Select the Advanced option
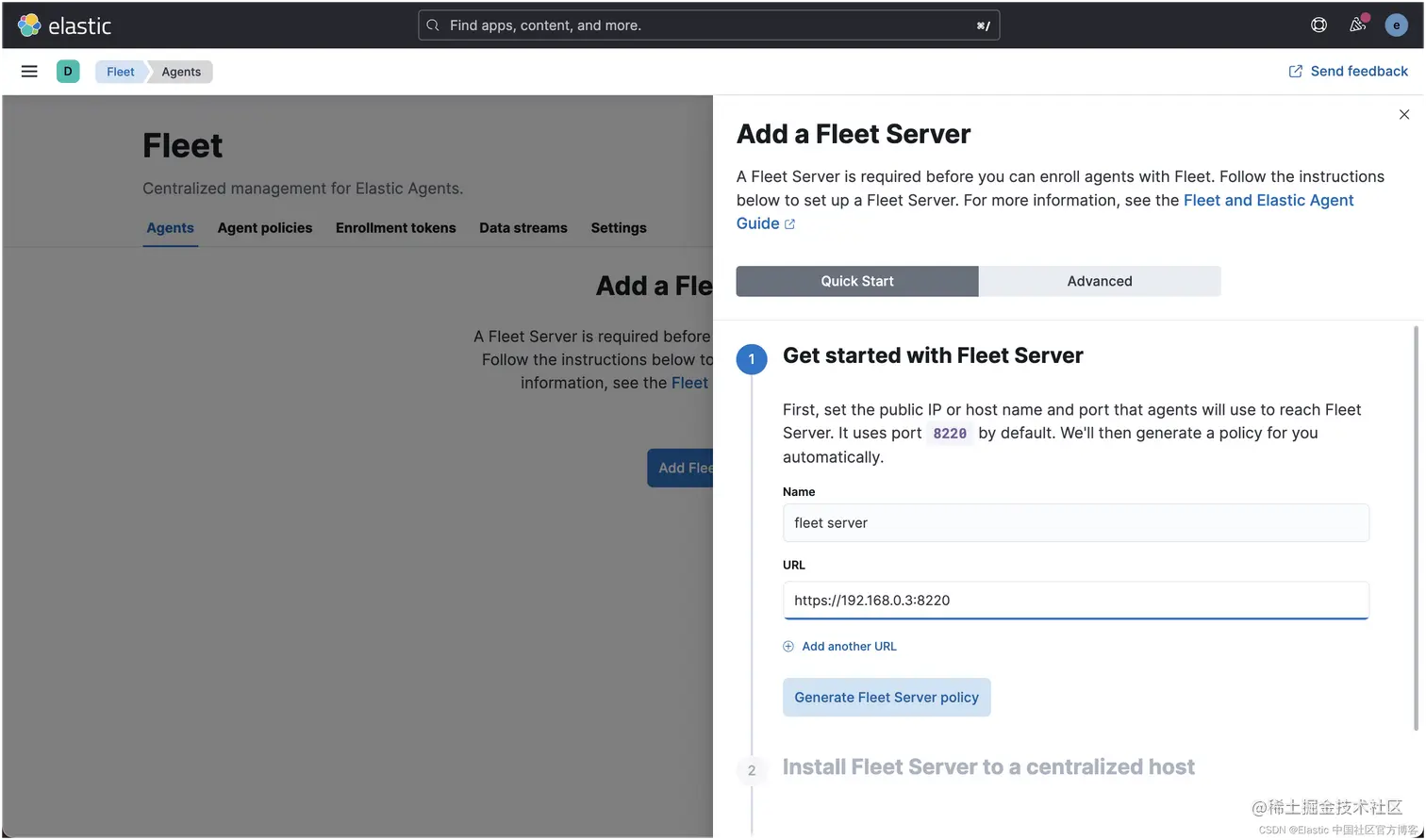The height and width of the screenshot is (840, 1426). coord(1100,281)
